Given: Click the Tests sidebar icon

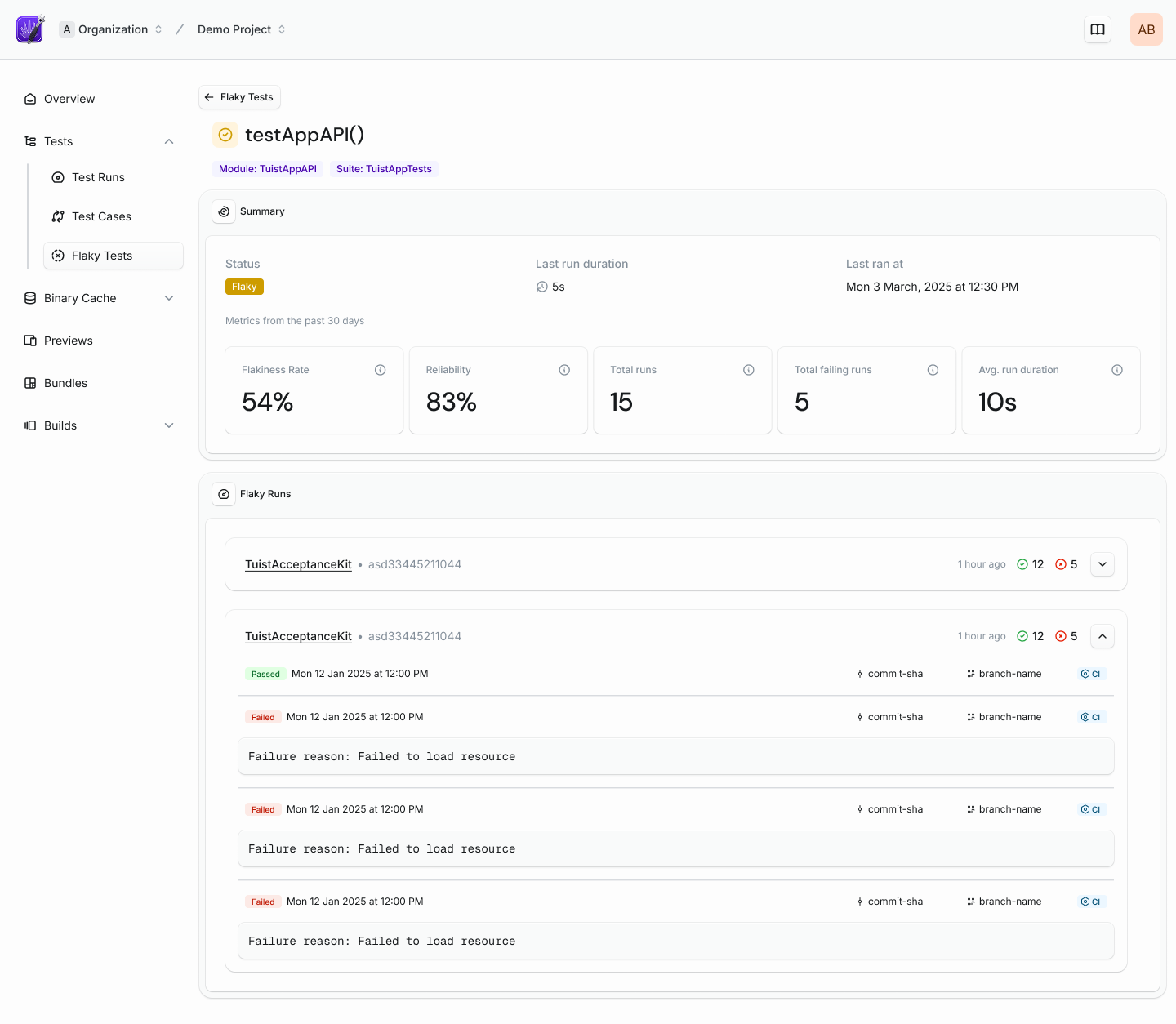Looking at the screenshot, I should pos(30,141).
